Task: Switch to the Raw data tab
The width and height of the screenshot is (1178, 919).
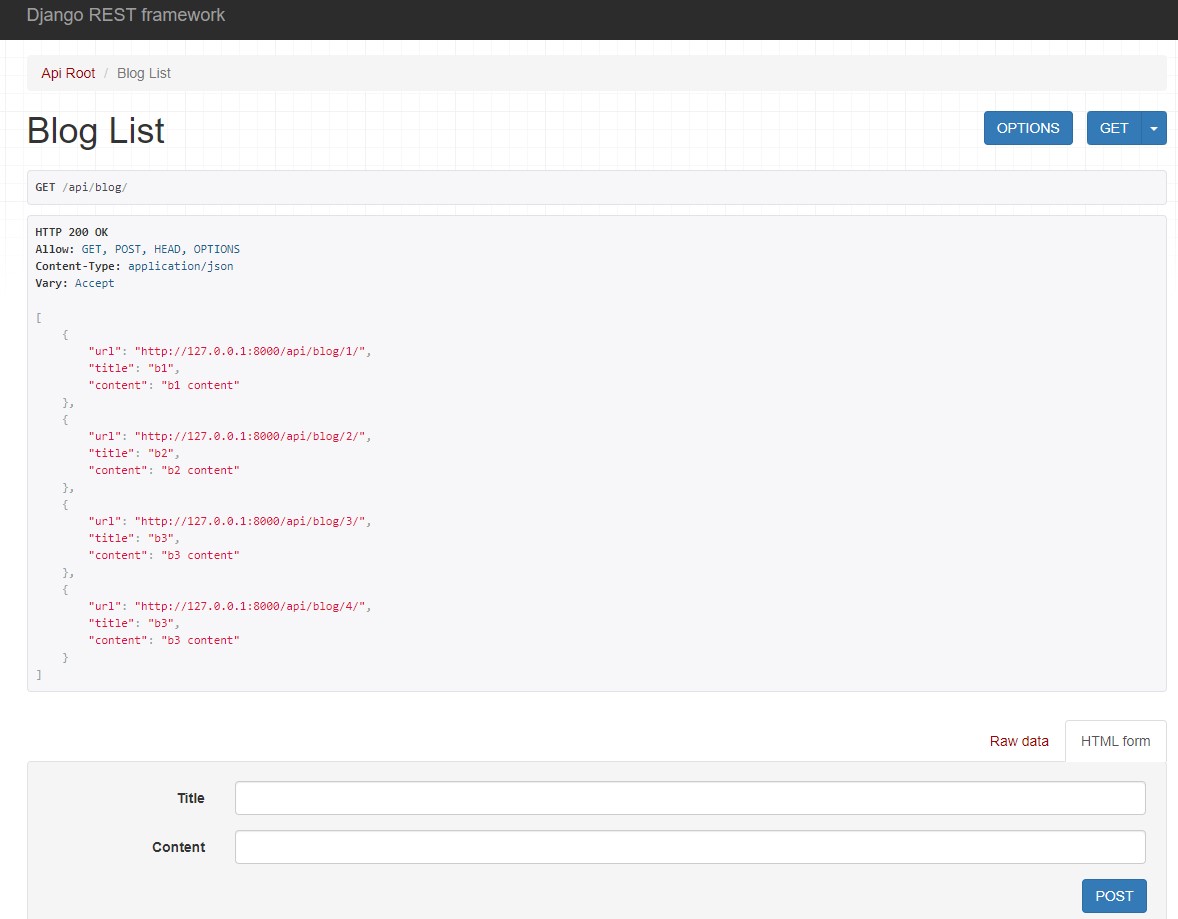Action: pos(1019,741)
